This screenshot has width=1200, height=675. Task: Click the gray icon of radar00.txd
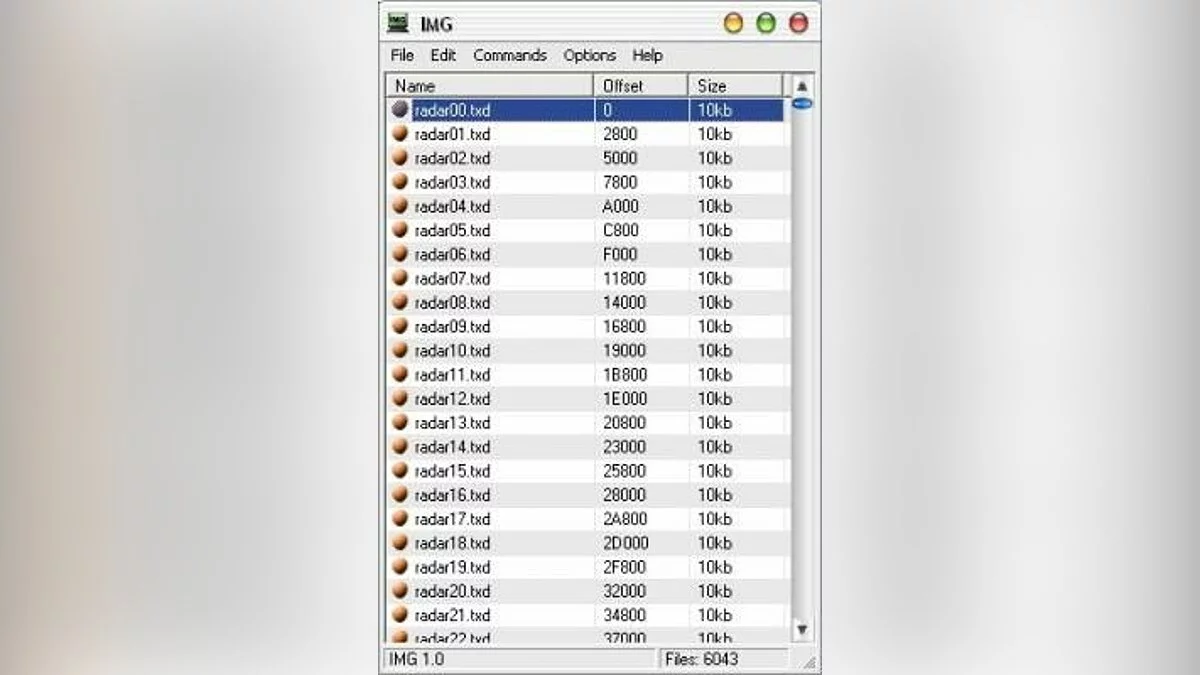click(x=400, y=110)
